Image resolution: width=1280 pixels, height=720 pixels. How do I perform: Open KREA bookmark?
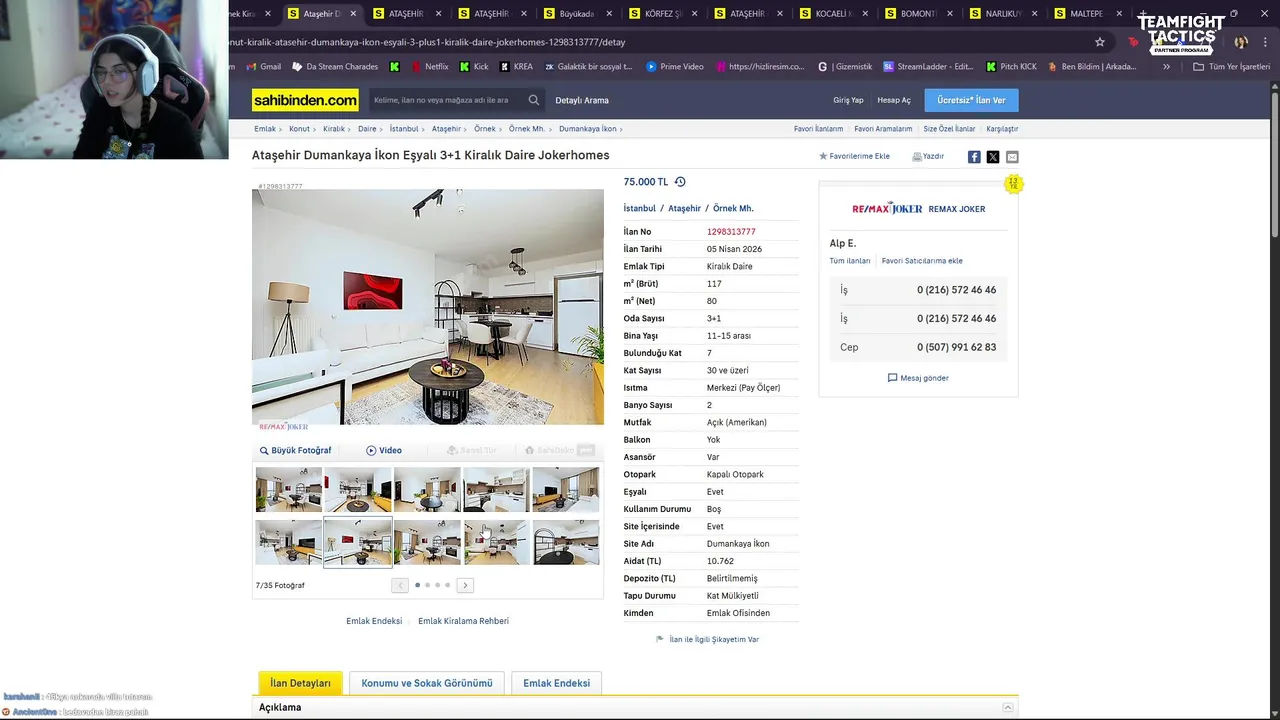point(516,67)
